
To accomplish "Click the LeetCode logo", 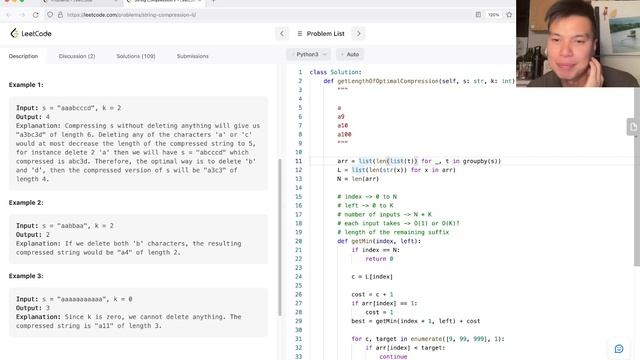I will (x=31, y=33).
